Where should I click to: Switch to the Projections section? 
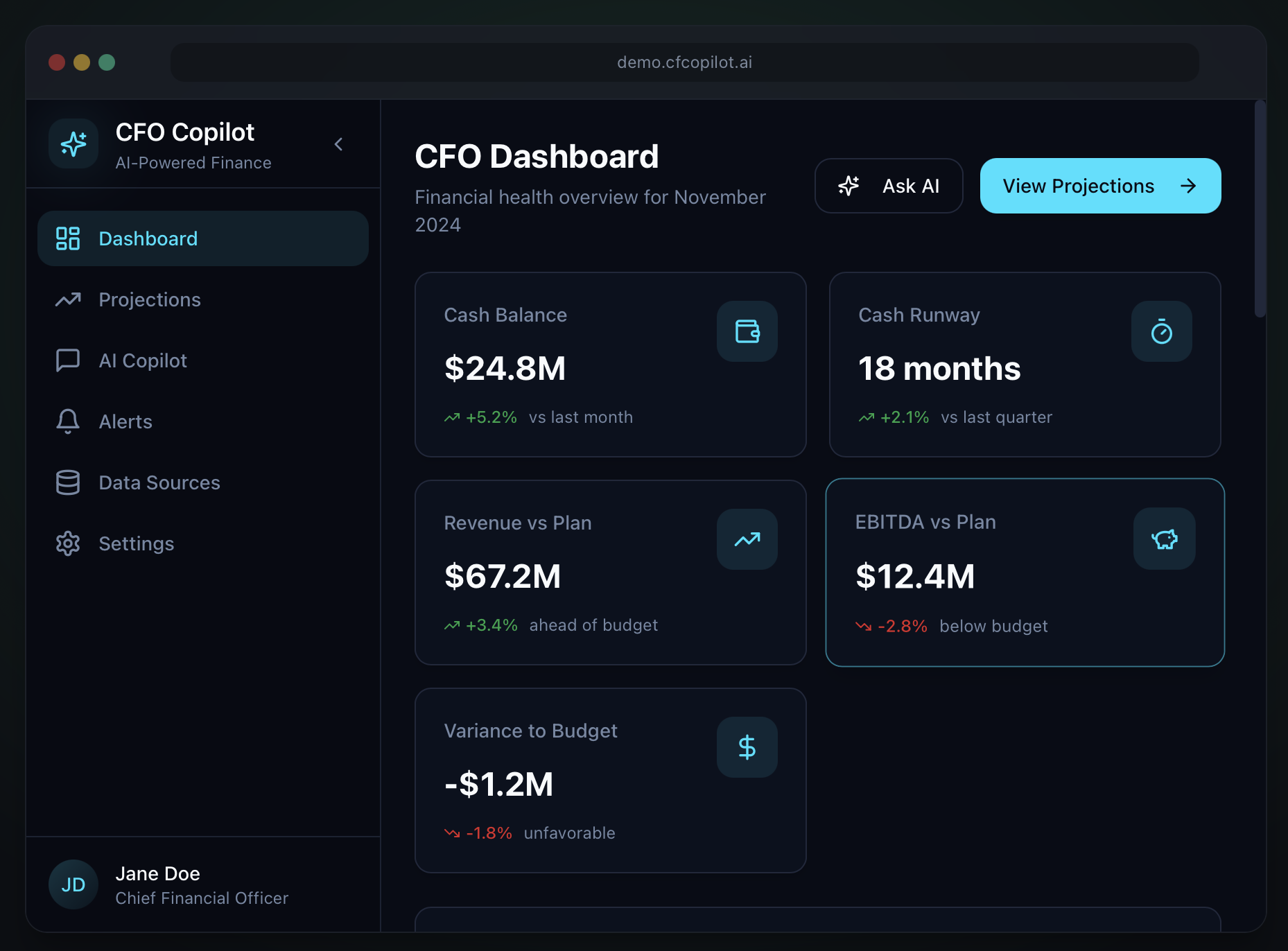pos(149,299)
